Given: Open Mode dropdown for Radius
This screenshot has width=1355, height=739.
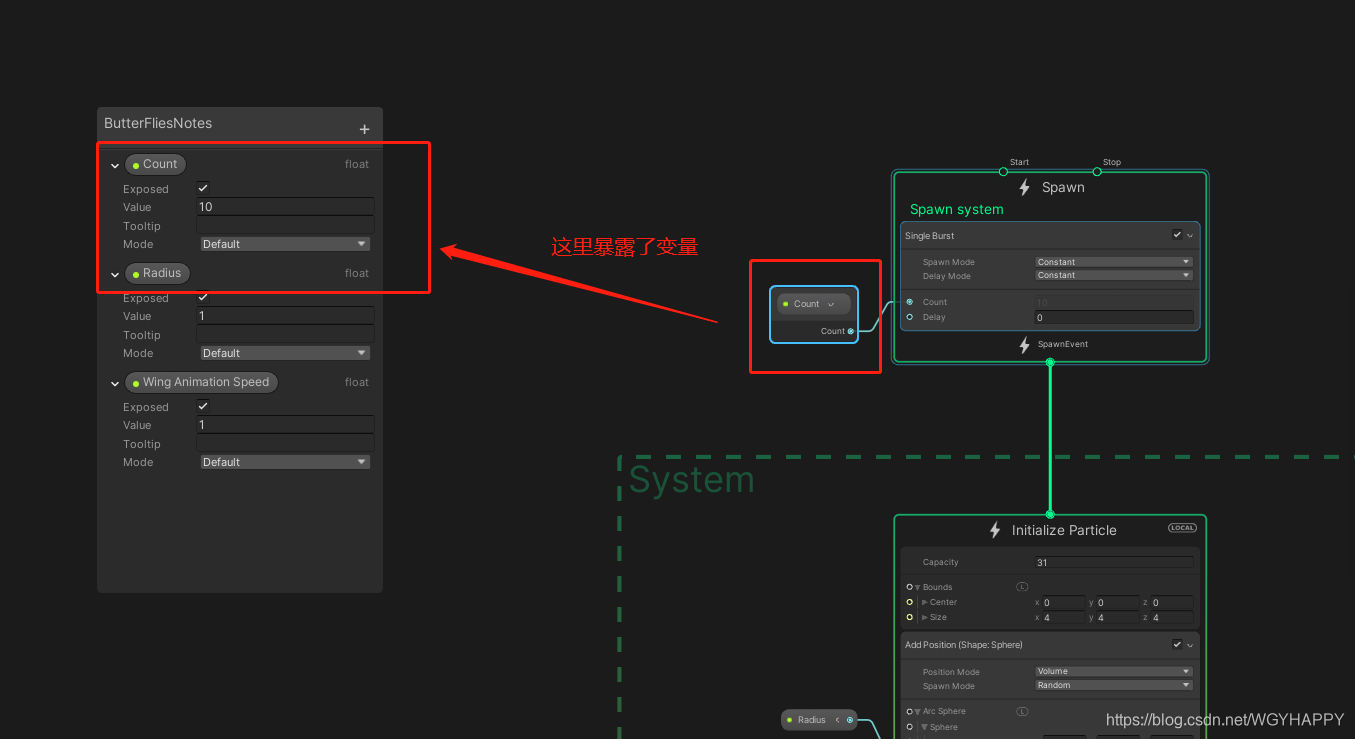Looking at the screenshot, I should pyautogui.click(x=285, y=353).
